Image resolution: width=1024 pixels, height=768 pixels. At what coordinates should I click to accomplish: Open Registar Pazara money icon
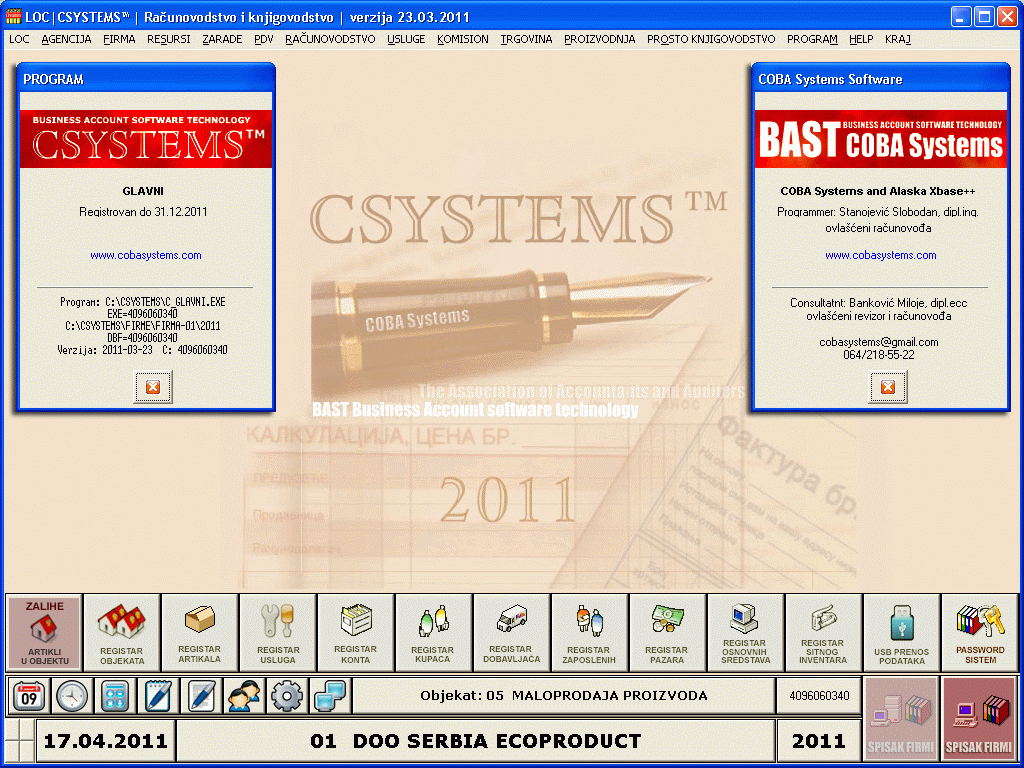pyautogui.click(x=667, y=632)
